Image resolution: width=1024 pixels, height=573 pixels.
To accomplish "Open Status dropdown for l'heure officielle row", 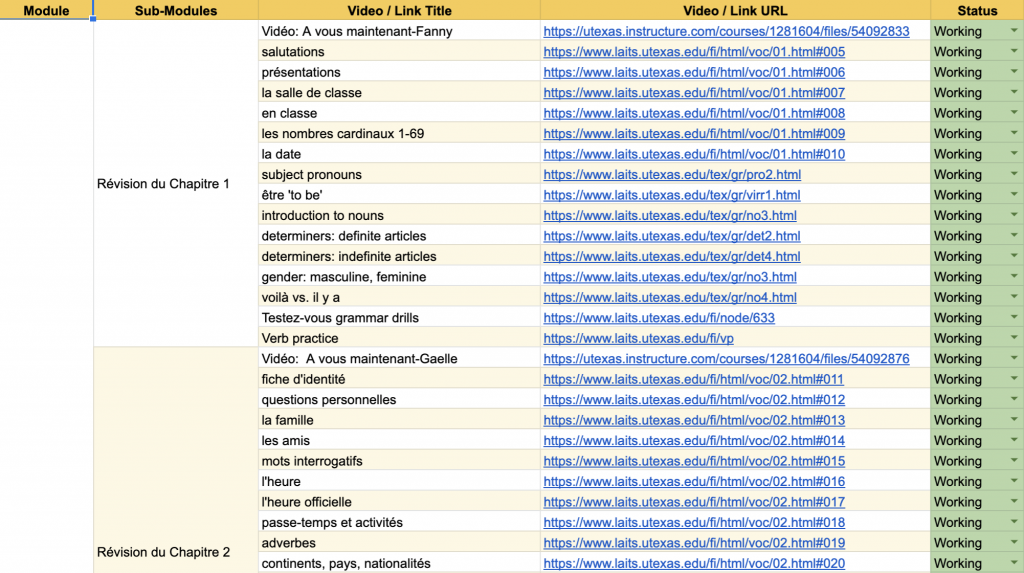I will (x=1014, y=502).
